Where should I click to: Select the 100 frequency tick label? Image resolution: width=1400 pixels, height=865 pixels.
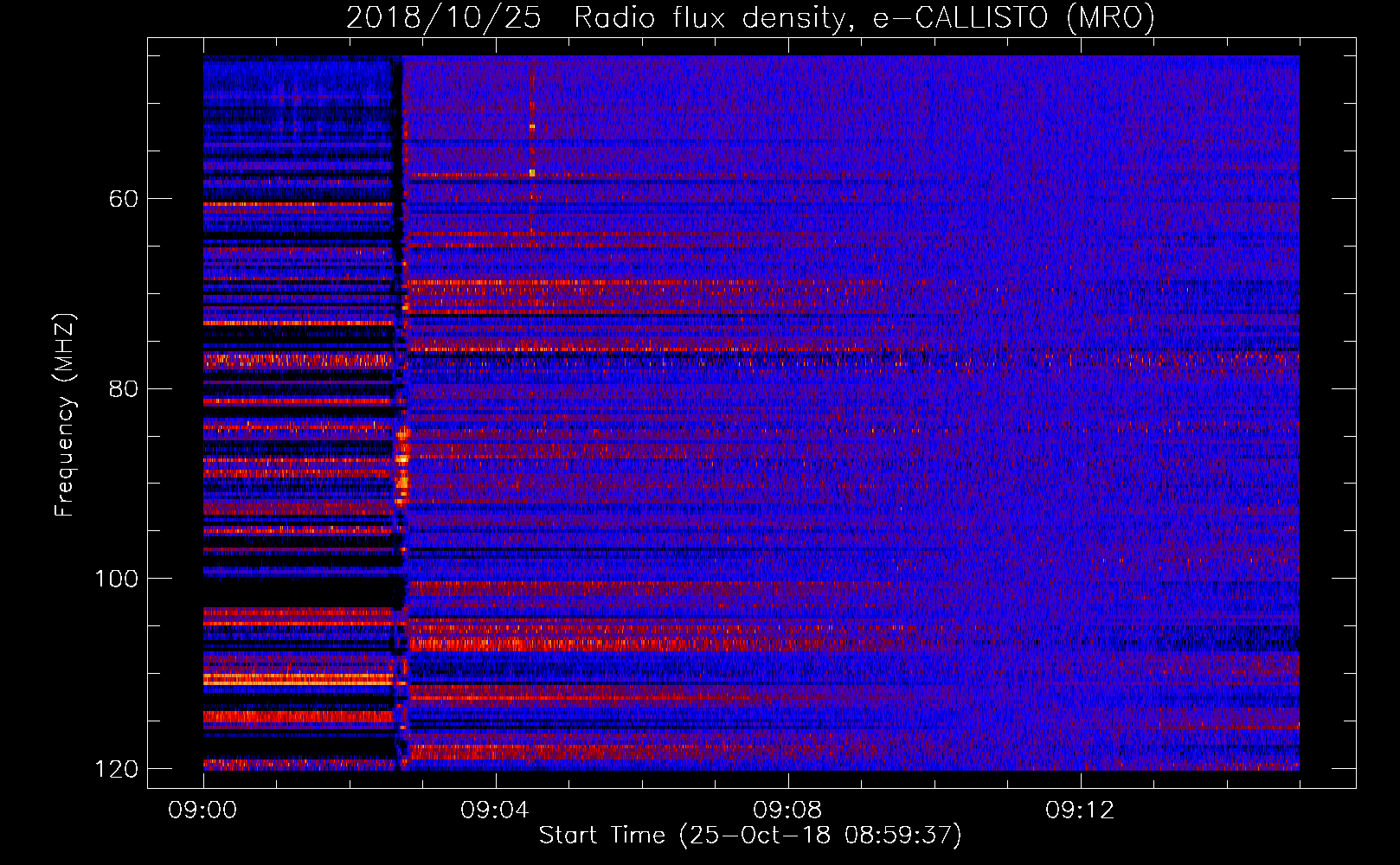(117, 579)
